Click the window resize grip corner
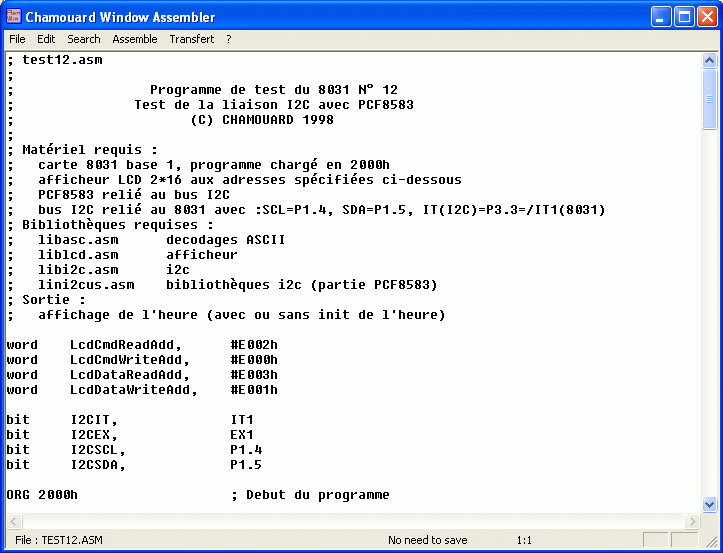Screen dimensions: 723x553 (714, 544)
